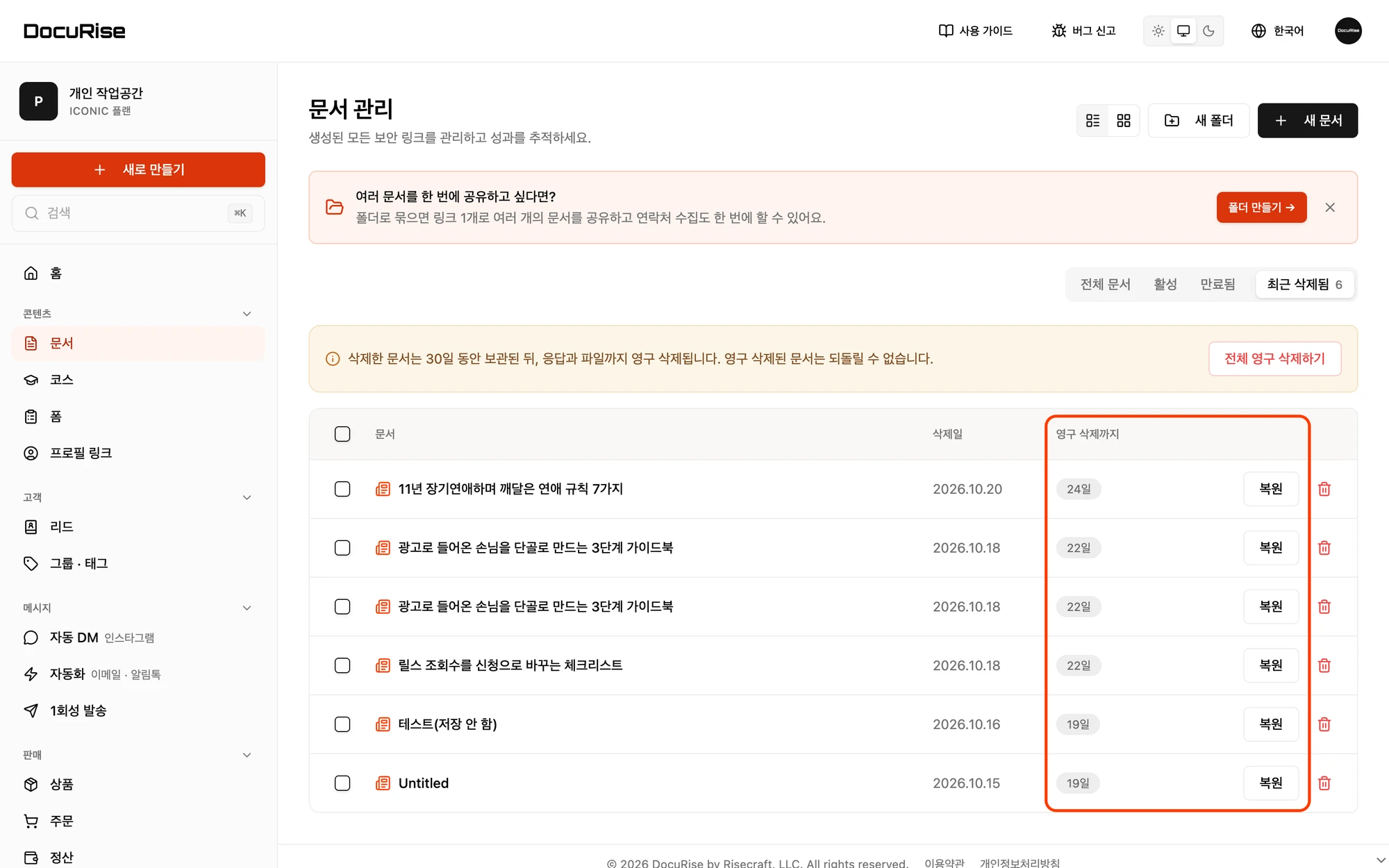Open the 한국어 language selector

tap(1277, 31)
